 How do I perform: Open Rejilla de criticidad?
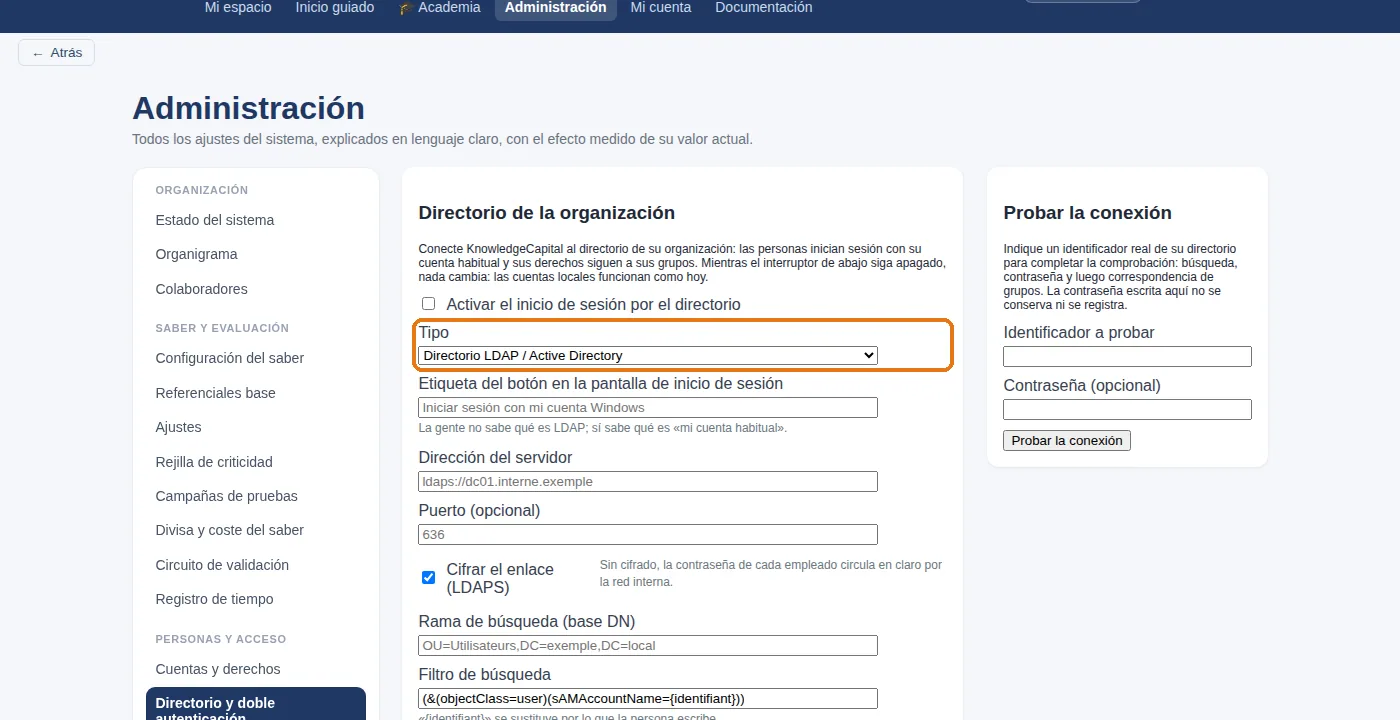point(256,462)
